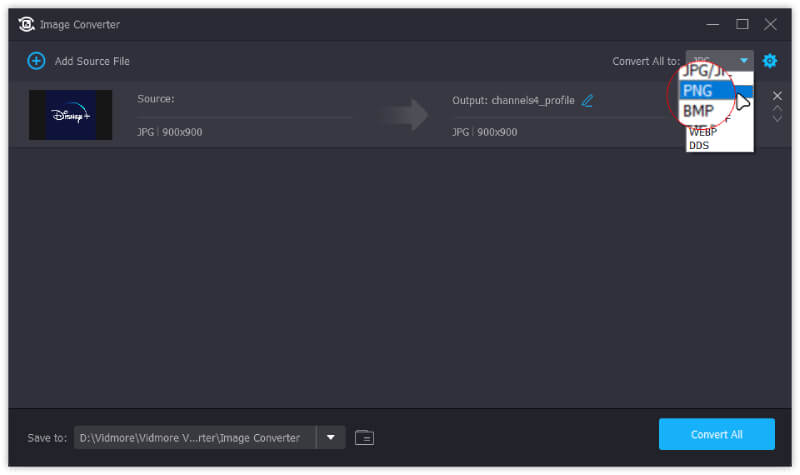
Task: Remove the file with the X icon
Action: point(777,96)
